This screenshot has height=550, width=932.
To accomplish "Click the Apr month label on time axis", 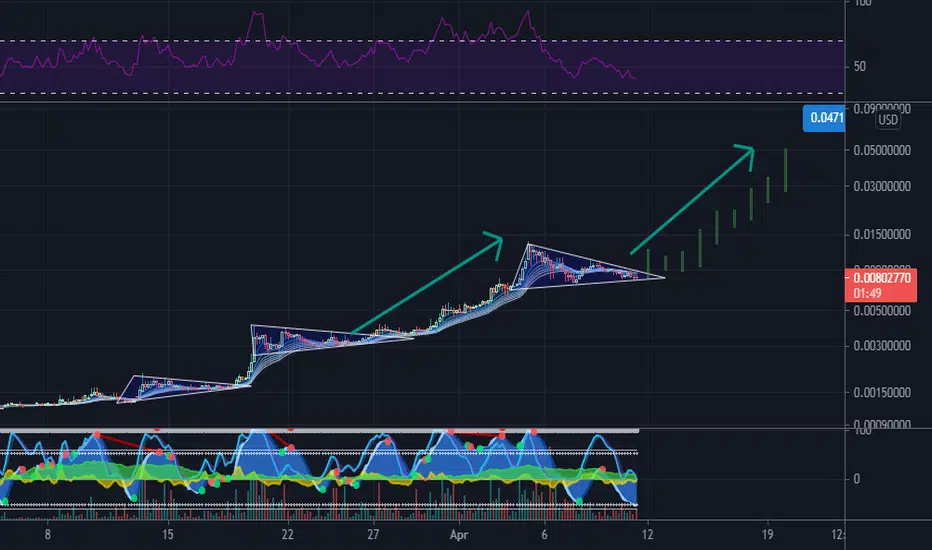I will (459, 535).
